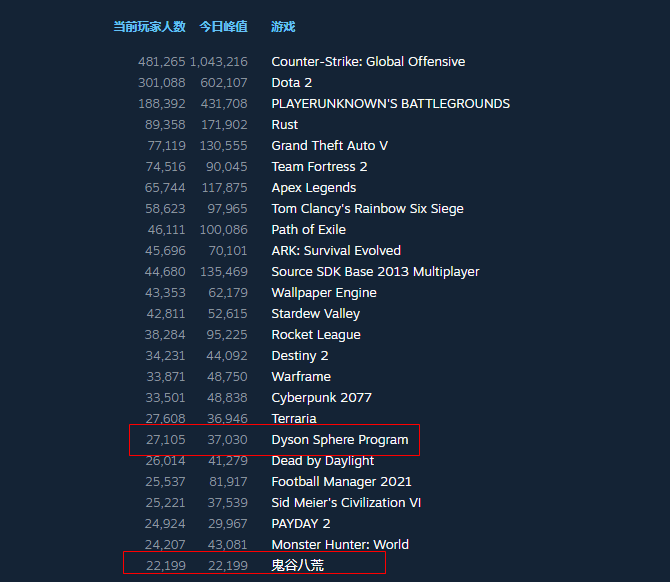Image resolution: width=670 pixels, height=582 pixels.
Task: Open Path of Exile entry
Action: pyautogui.click(x=309, y=229)
